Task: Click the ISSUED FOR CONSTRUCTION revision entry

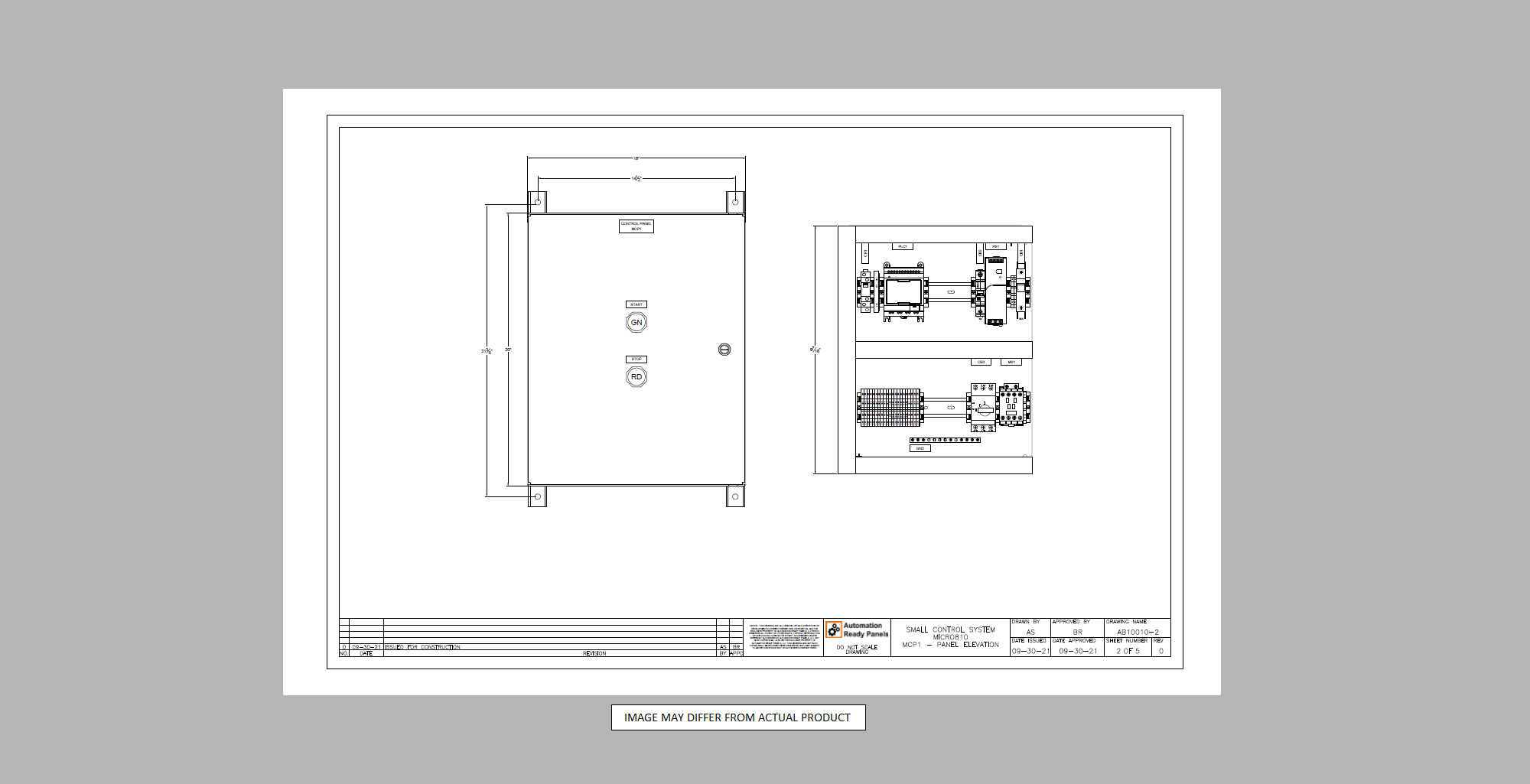Action: 423,647
